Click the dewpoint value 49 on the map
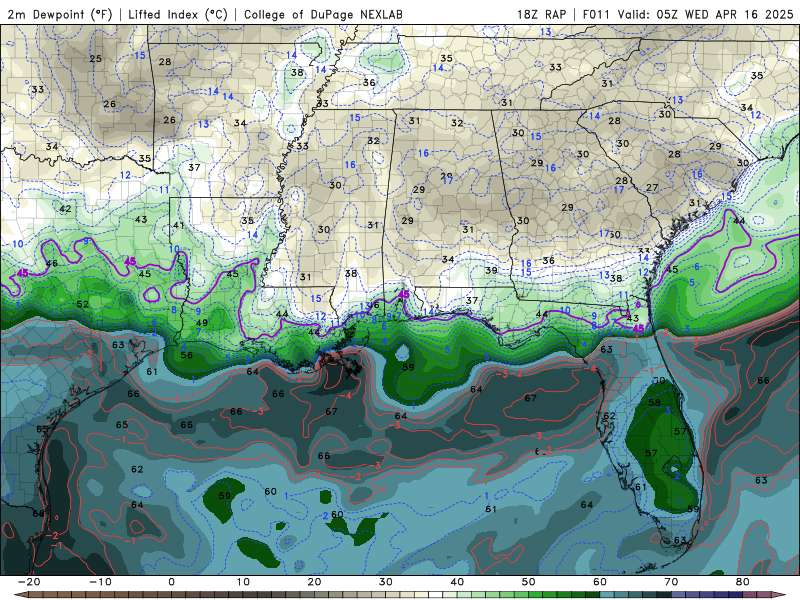Image resolution: width=800 pixels, height=600 pixels. (x=202, y=322)
